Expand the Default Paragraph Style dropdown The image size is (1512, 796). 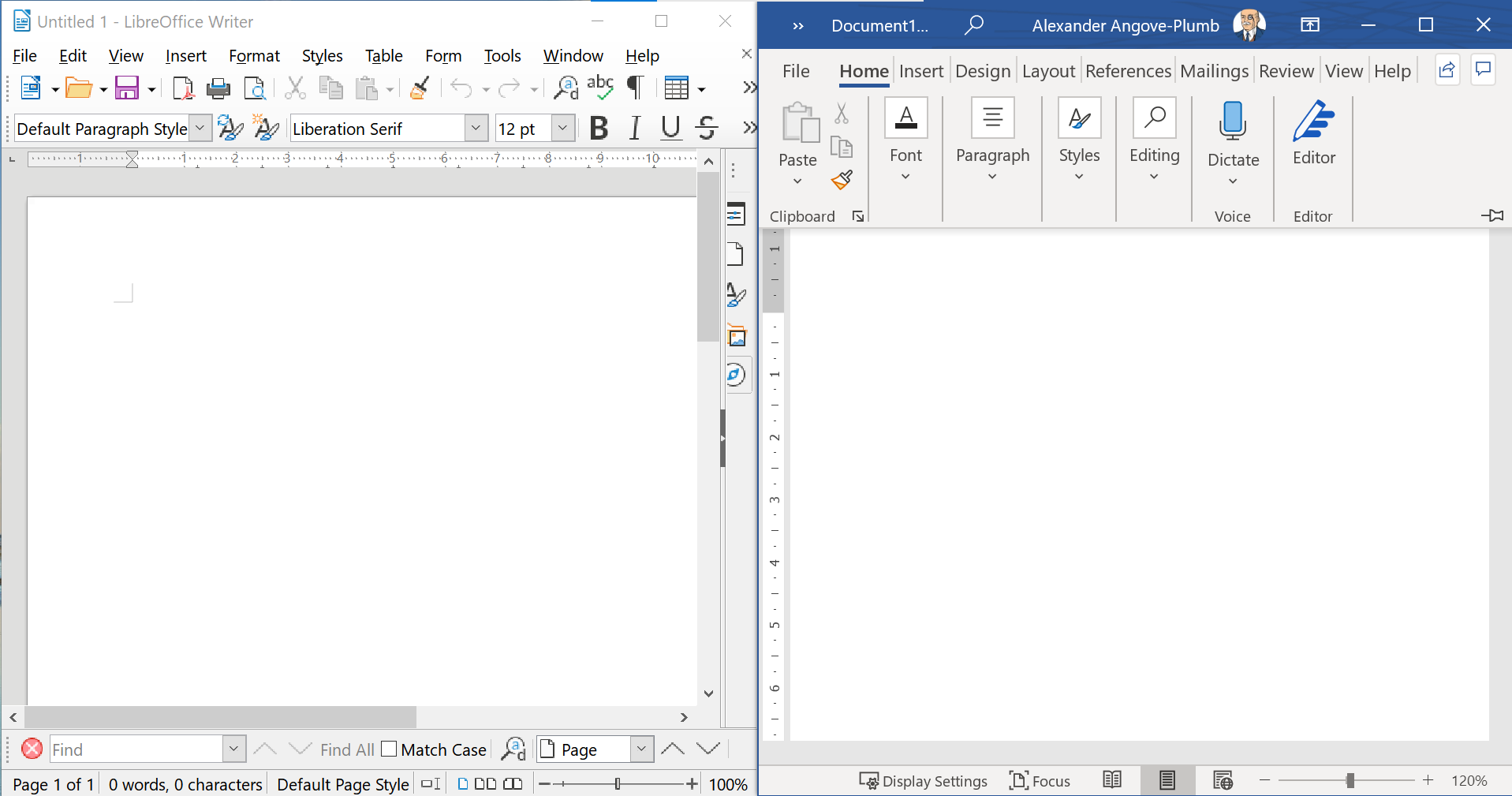[200, 128]
